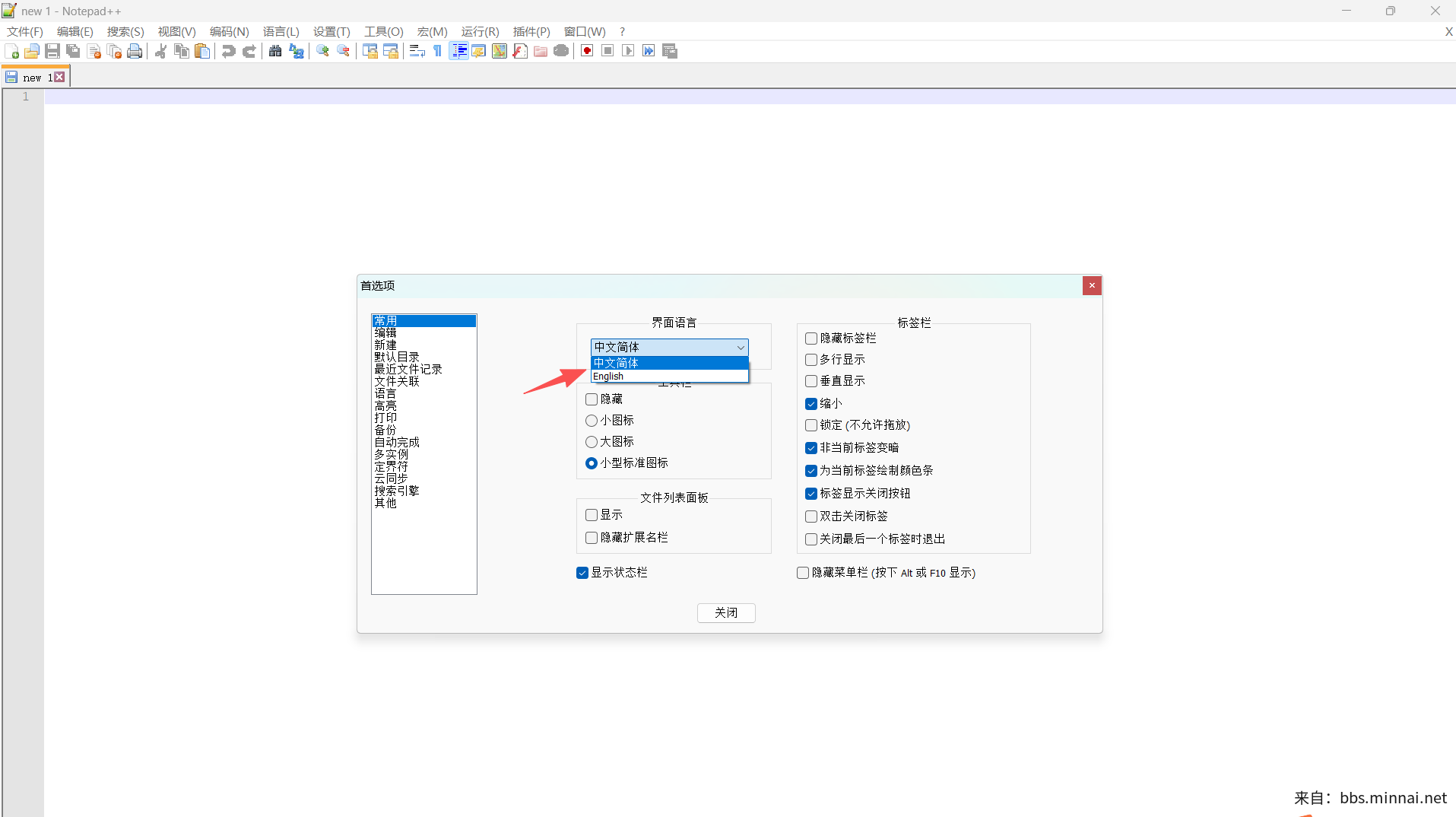Open the 插件(P) menu
Viewport: 1456px width, 817px height.
(531, 31)
